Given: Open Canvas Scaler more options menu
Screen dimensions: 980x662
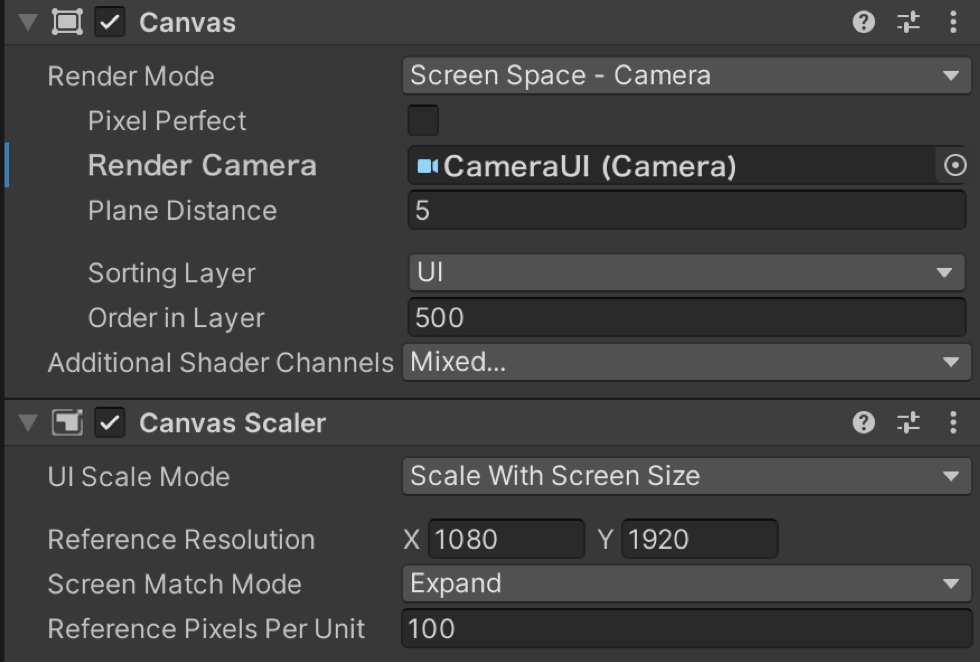Looking at the screenshot, I should [x=952, y=423].
